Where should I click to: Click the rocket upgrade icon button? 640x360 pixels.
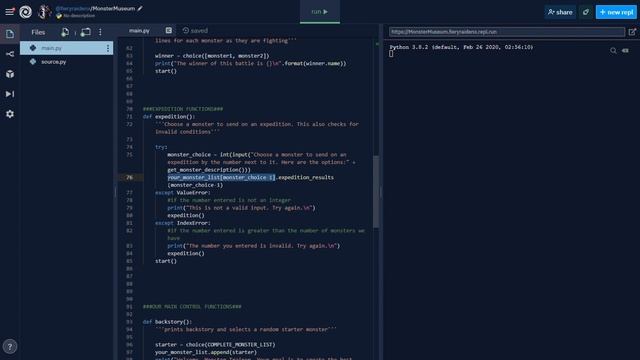pyautogui.click(x=586, y=12)
